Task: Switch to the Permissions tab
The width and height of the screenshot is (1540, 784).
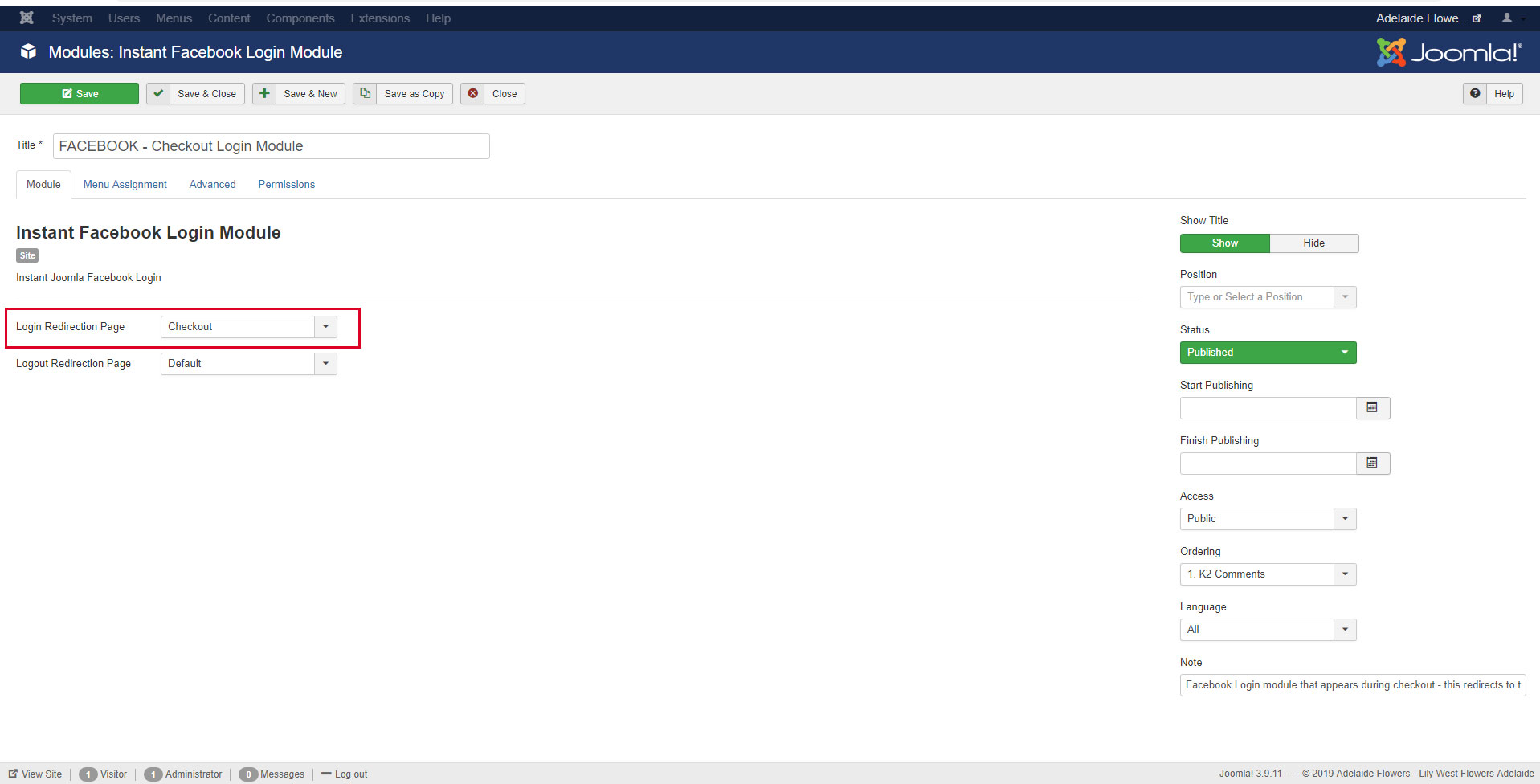Action: click(x=287, y=184)
